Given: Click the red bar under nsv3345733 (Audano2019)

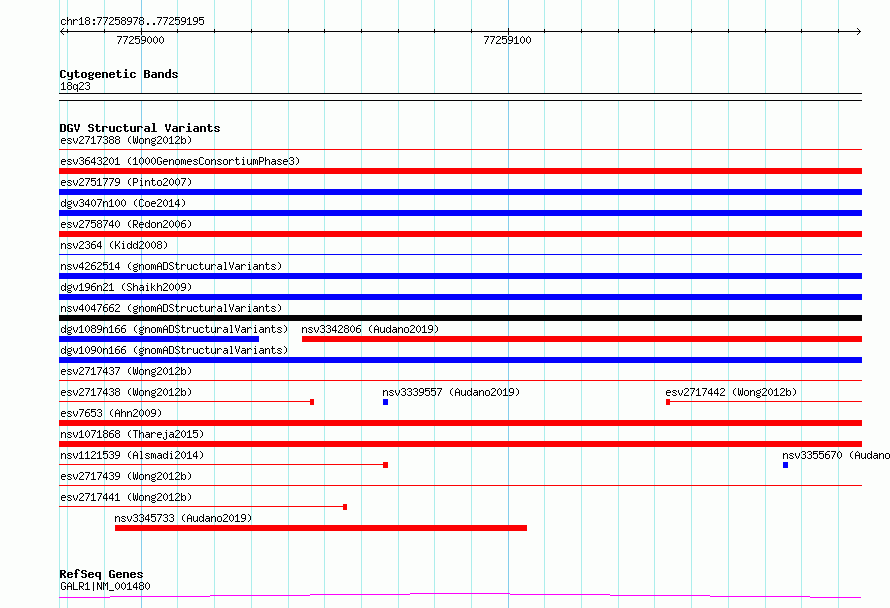Looking at the screenshot, I should (x=321, y=528).
